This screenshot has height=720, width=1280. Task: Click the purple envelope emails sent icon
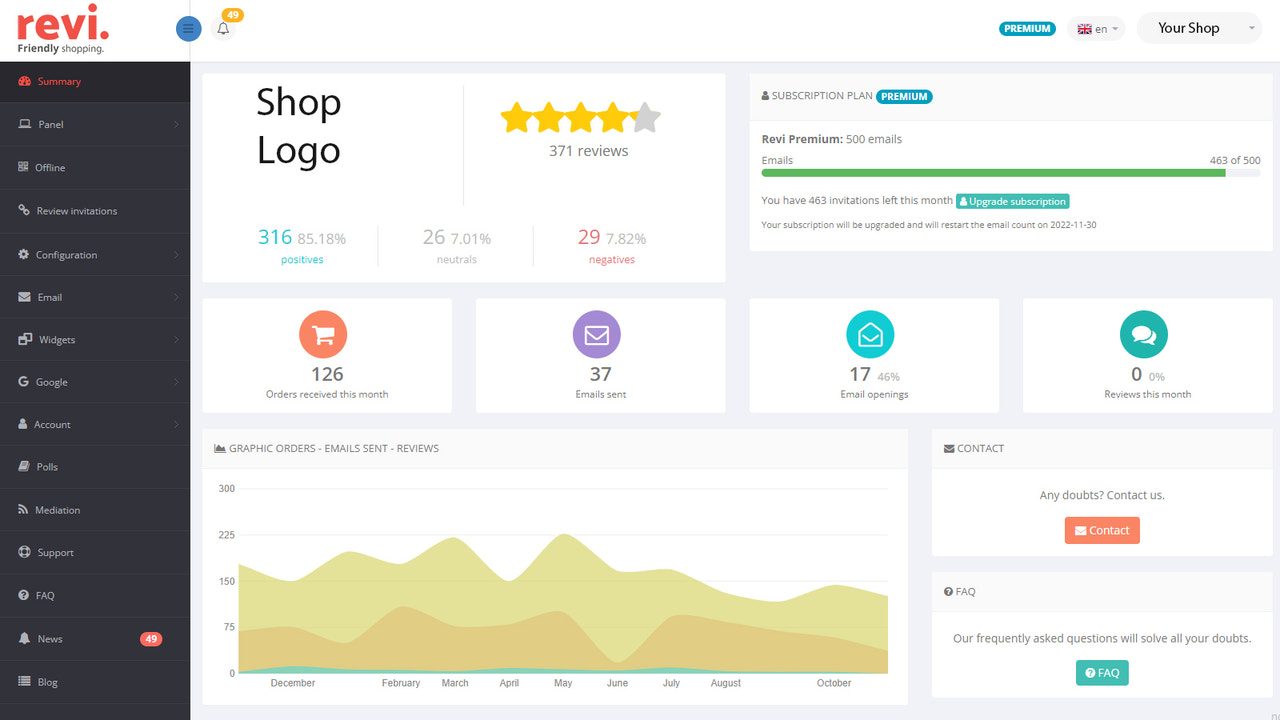click(597, 334)
